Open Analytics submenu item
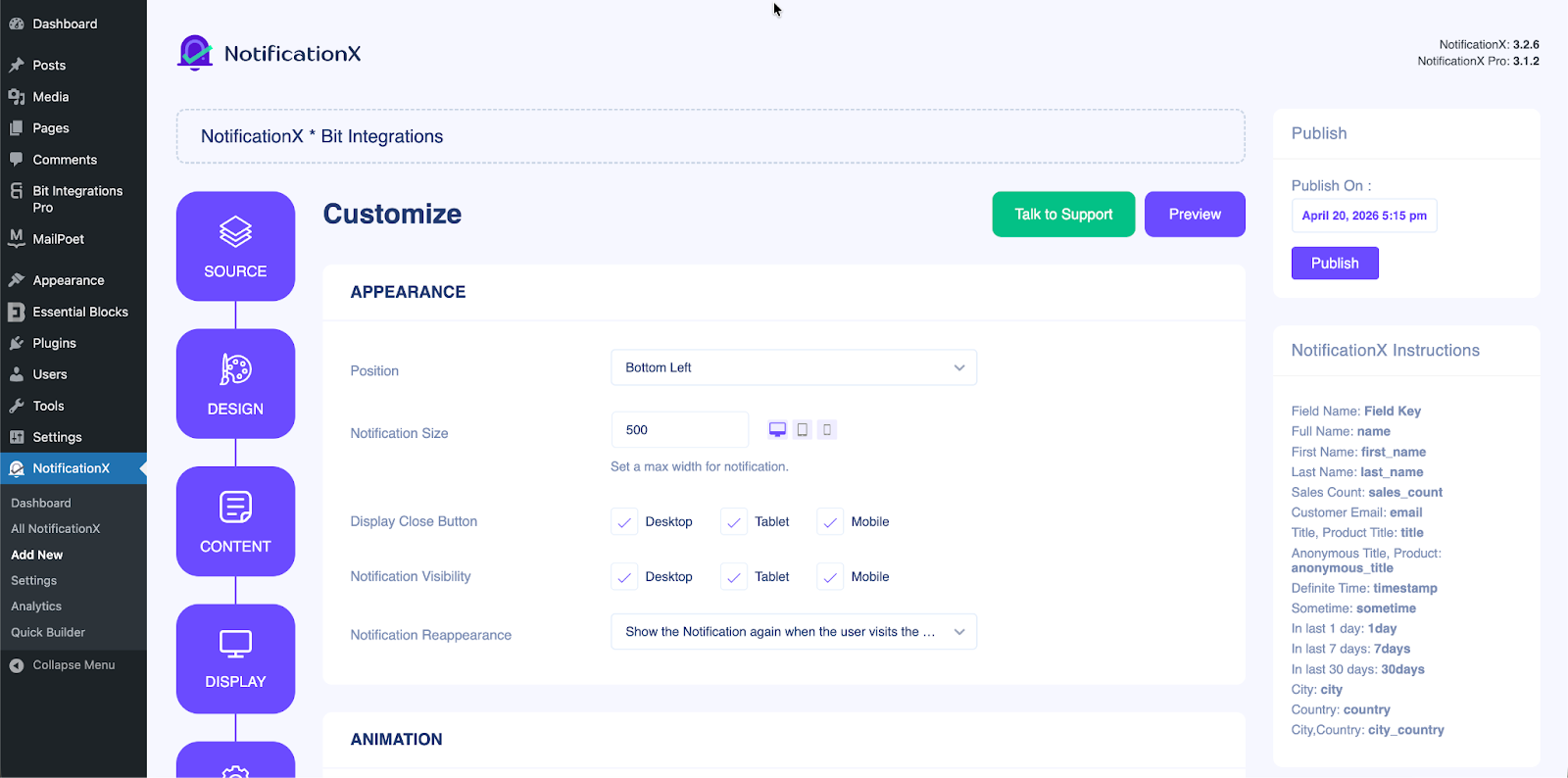Image resolution: width=1568 pixels, height=778 pixels. point(36,607)
